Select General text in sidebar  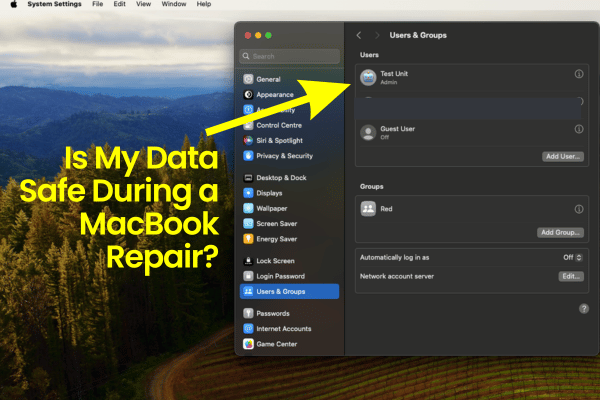tap(268, 79)
